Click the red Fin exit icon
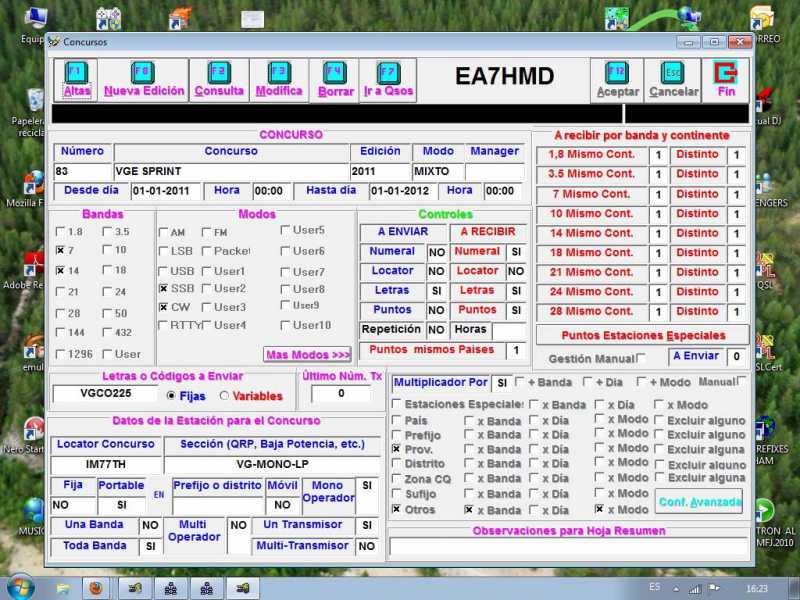This screenshot has height=600, width=800. (x=725, y=73)
